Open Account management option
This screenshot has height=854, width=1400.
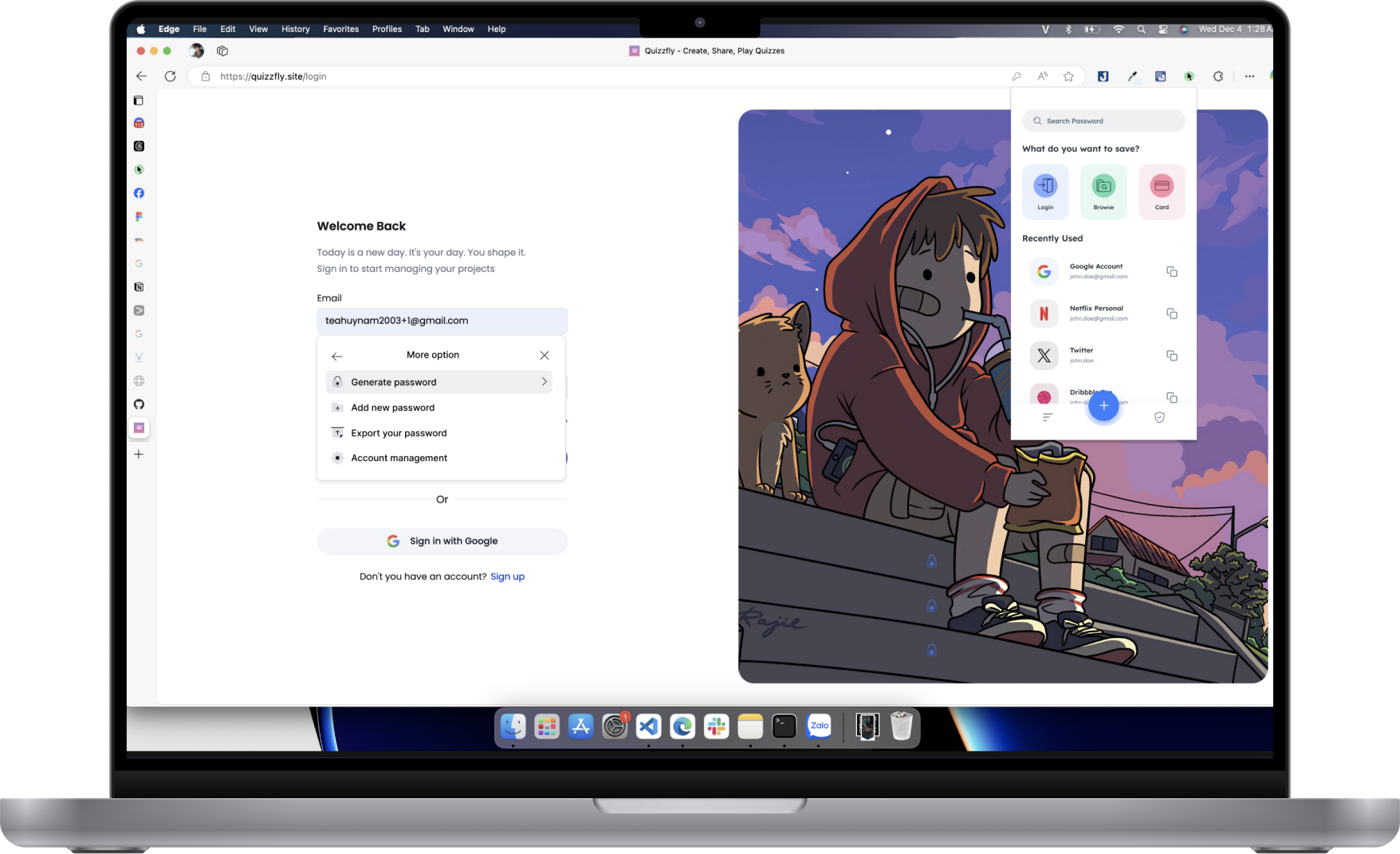(399, 458)
